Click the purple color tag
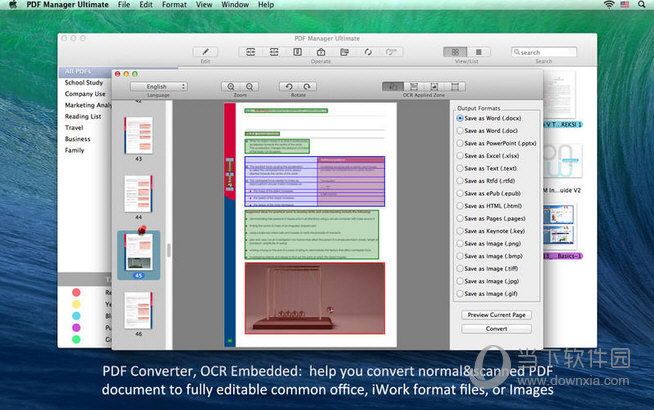Screen dimensions: 654x410 click(x=76, y=327)
